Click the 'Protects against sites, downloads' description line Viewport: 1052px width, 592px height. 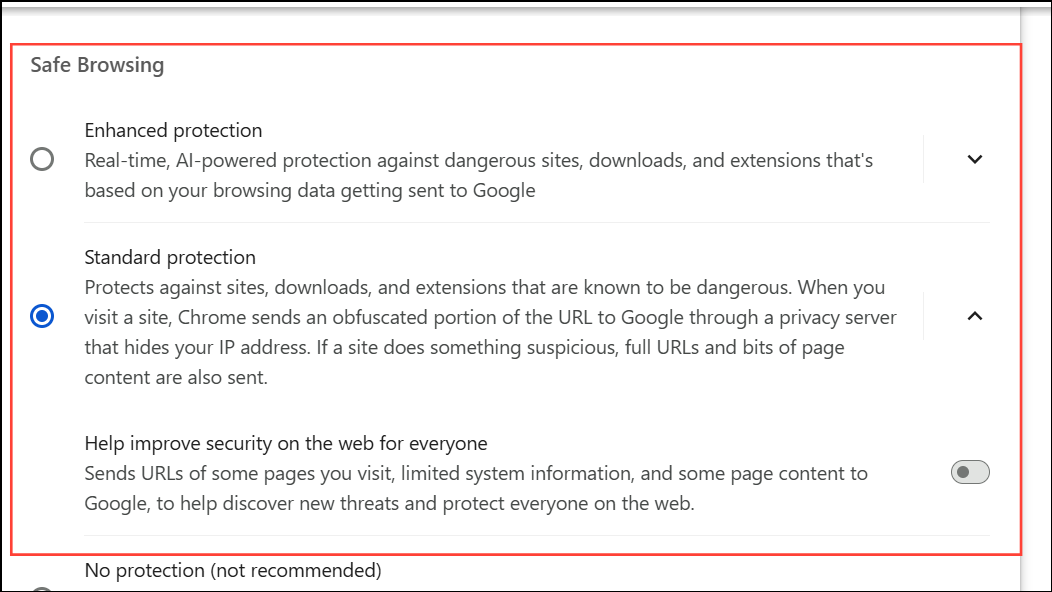pos(484,288)
